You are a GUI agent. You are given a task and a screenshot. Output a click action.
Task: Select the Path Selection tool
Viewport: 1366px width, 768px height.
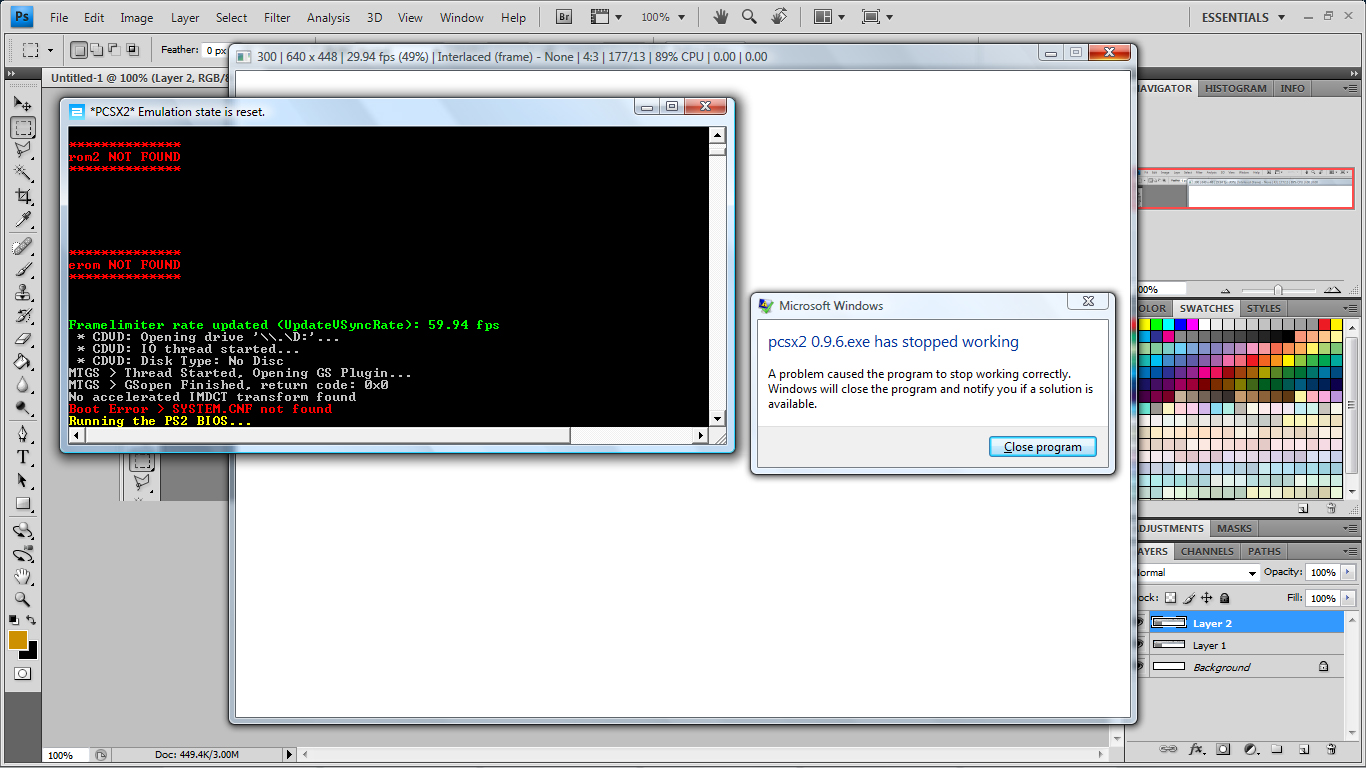coord(23,480)
